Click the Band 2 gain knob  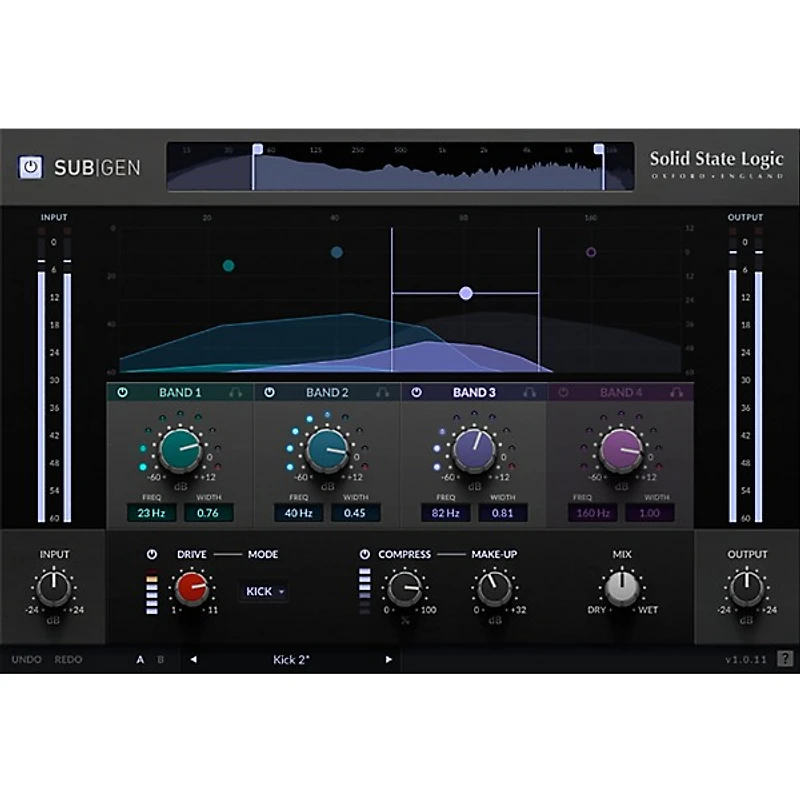[328, 450]
